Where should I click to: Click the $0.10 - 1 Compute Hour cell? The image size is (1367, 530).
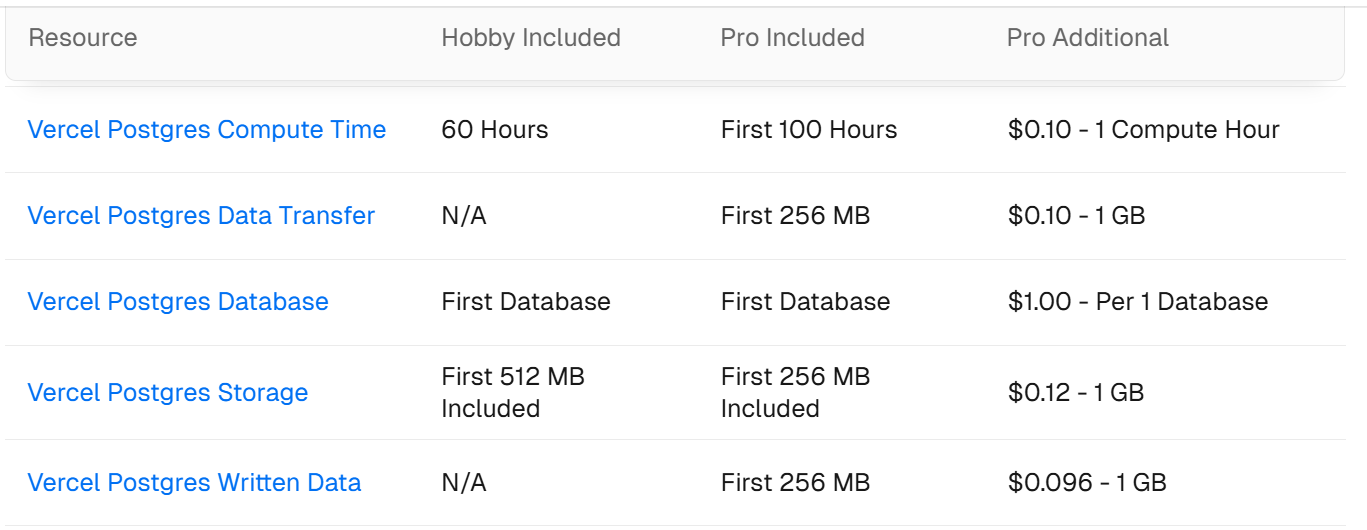1143,130
